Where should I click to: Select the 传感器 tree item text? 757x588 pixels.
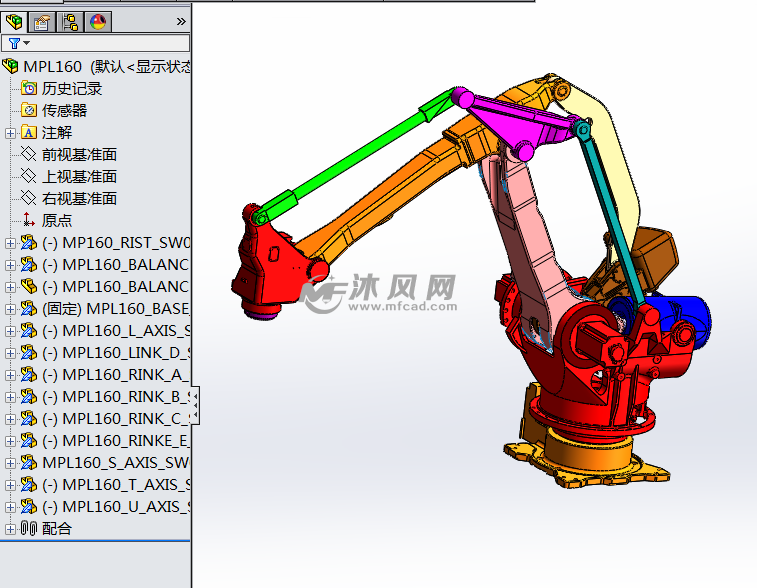click(64, 111)
